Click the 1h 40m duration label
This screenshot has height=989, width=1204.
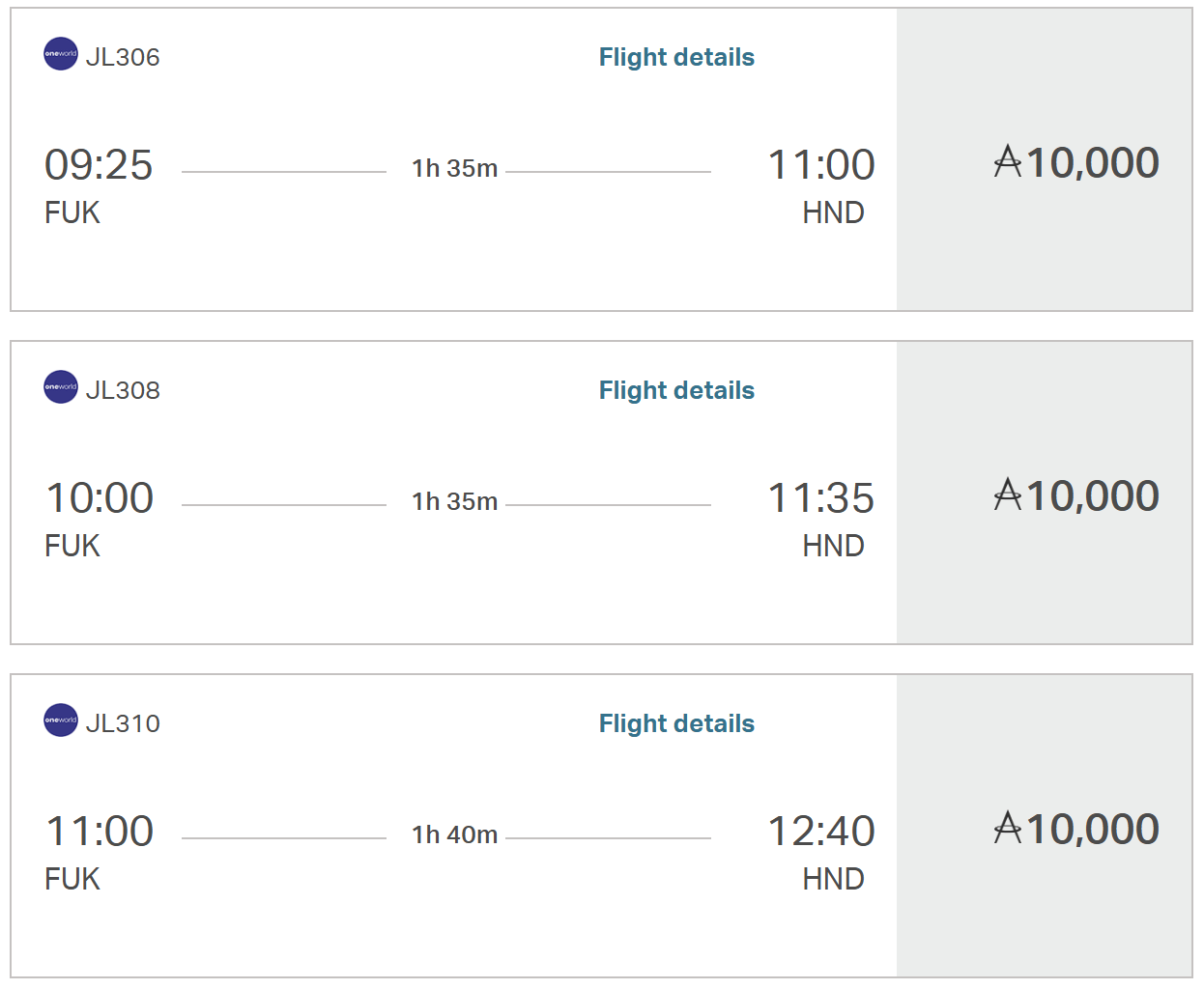click(x=455, y=834)
